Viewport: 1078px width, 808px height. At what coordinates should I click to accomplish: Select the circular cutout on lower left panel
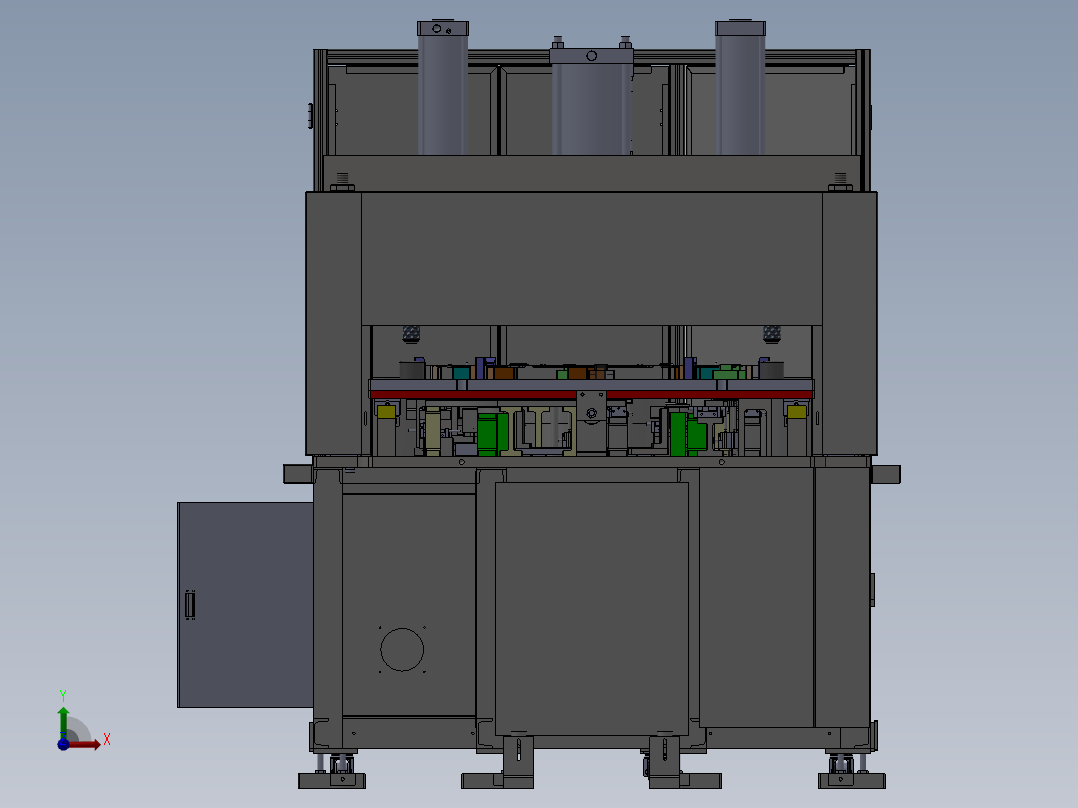402,649
